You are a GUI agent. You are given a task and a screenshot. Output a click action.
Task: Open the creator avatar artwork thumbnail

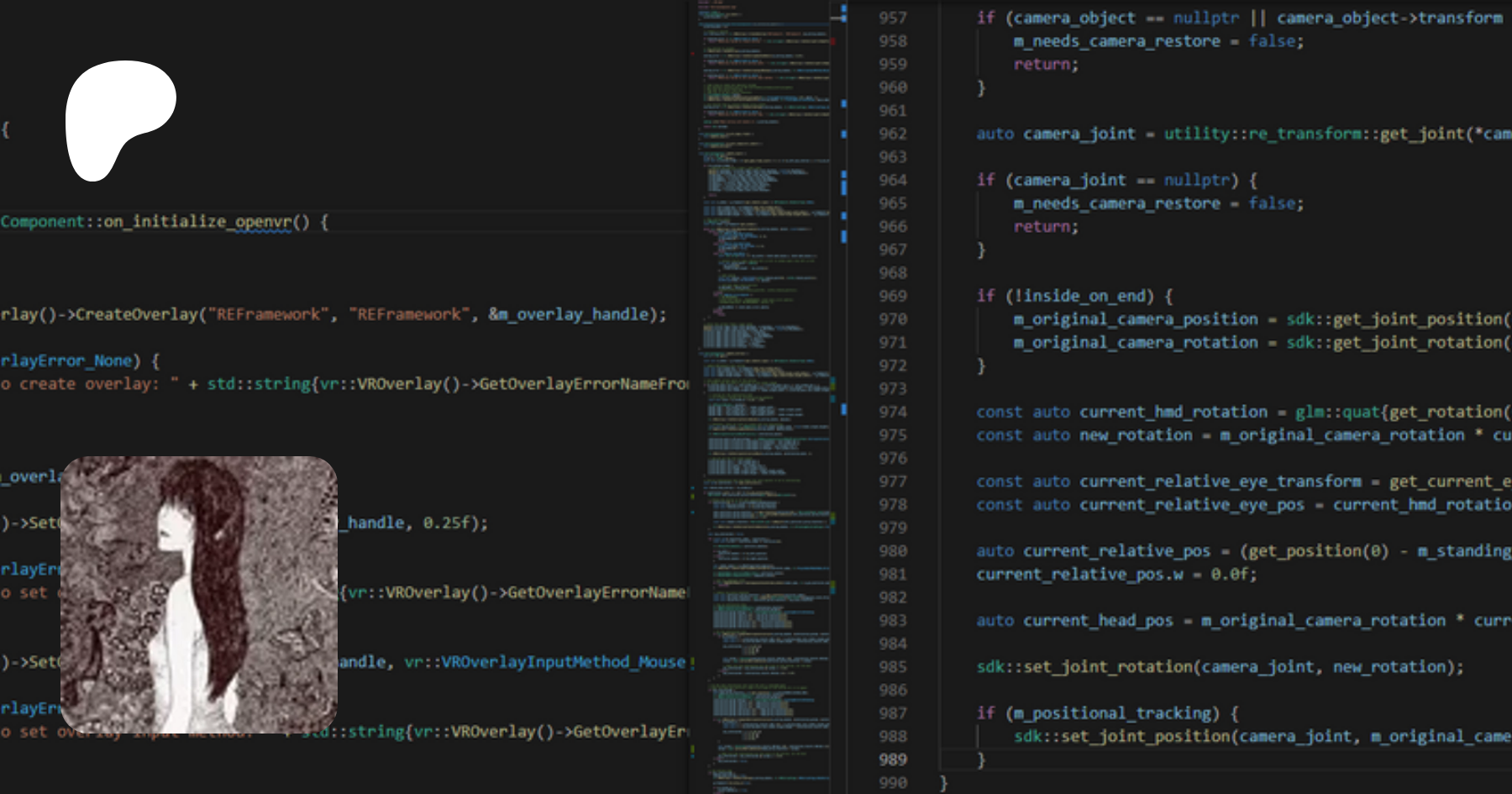[x=199, y=594]
